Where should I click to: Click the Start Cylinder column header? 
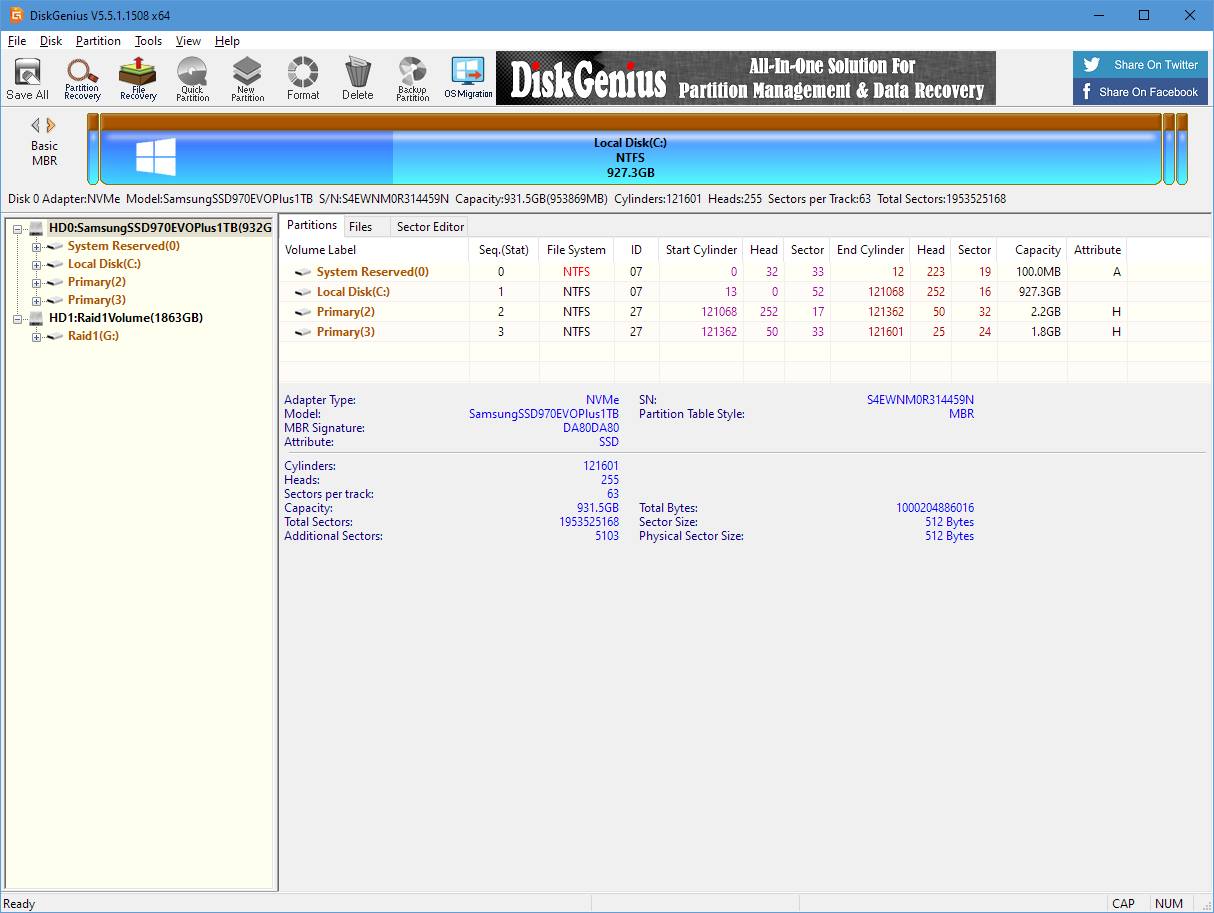pyautogui.click(x=701, y=250)
